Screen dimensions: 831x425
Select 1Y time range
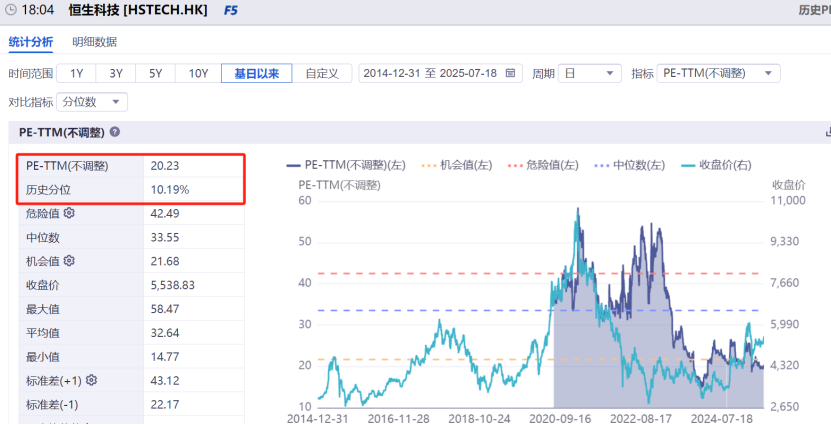pos(76,73)
